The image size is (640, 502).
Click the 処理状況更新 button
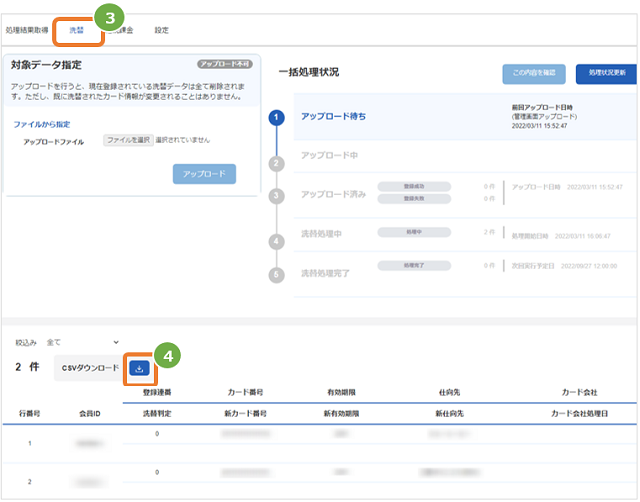tap(607, 74)
